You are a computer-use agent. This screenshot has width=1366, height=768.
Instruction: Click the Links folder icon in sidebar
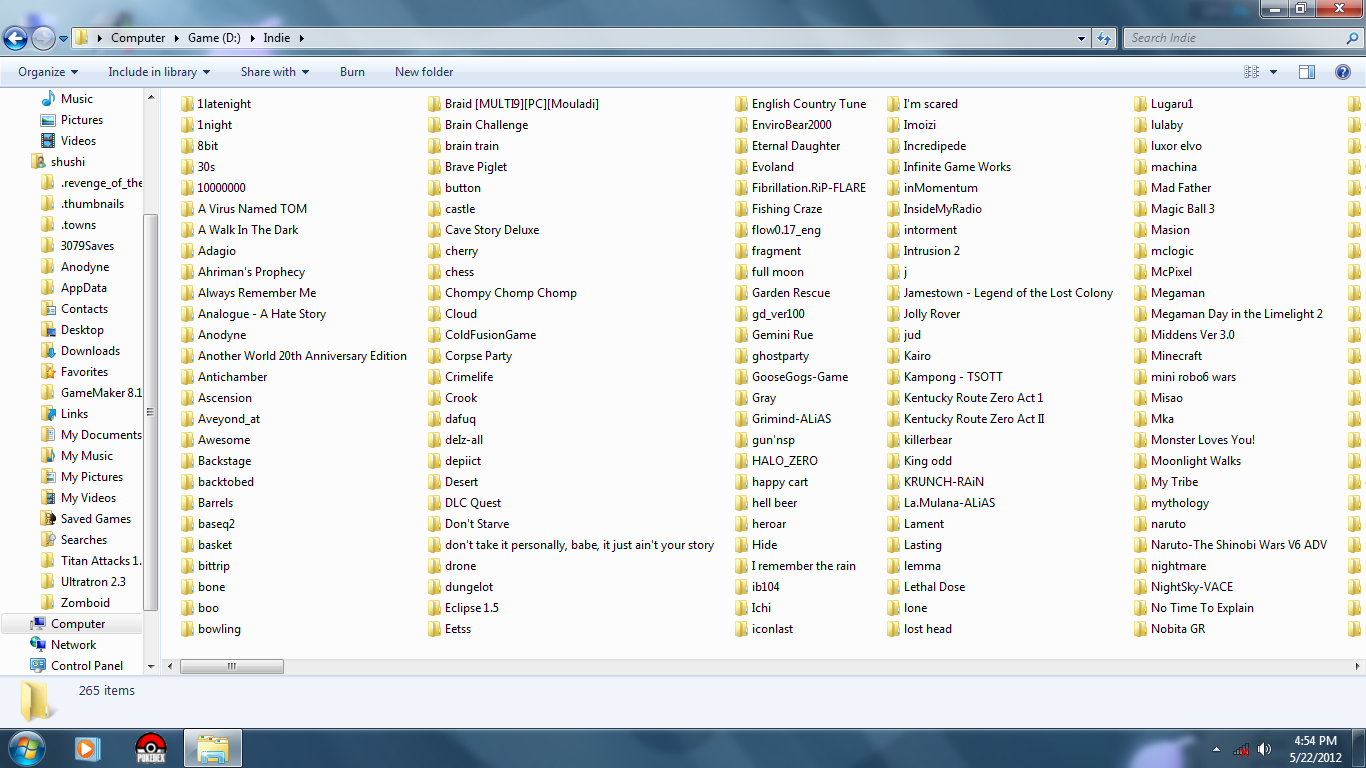(x=47, y=414)
